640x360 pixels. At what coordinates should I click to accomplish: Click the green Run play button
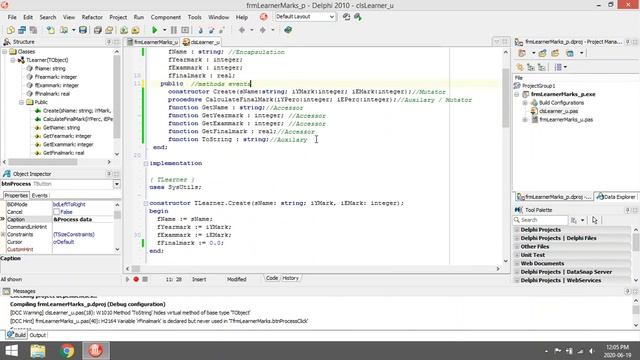click(155, 30)
